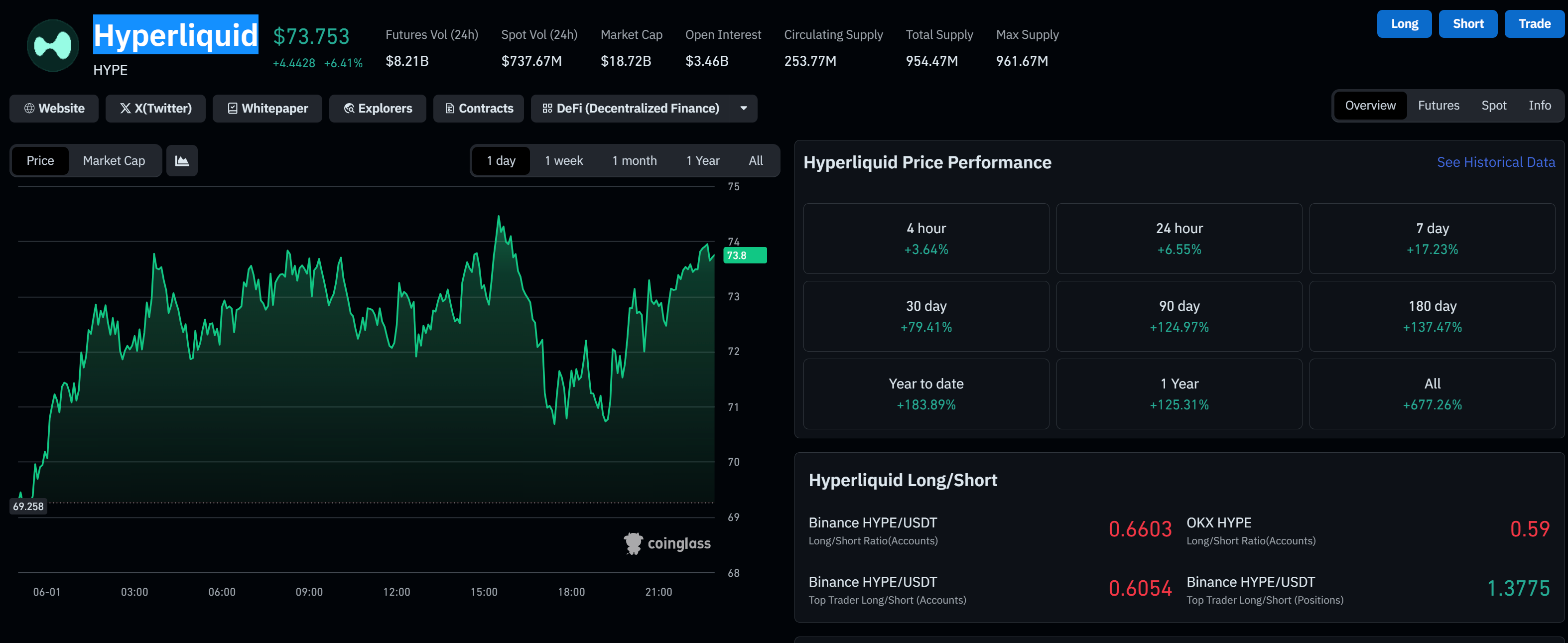Viewport: 1568px width, 643px height.
Task: Click the 69.258 opening price label
Action: 28,506
